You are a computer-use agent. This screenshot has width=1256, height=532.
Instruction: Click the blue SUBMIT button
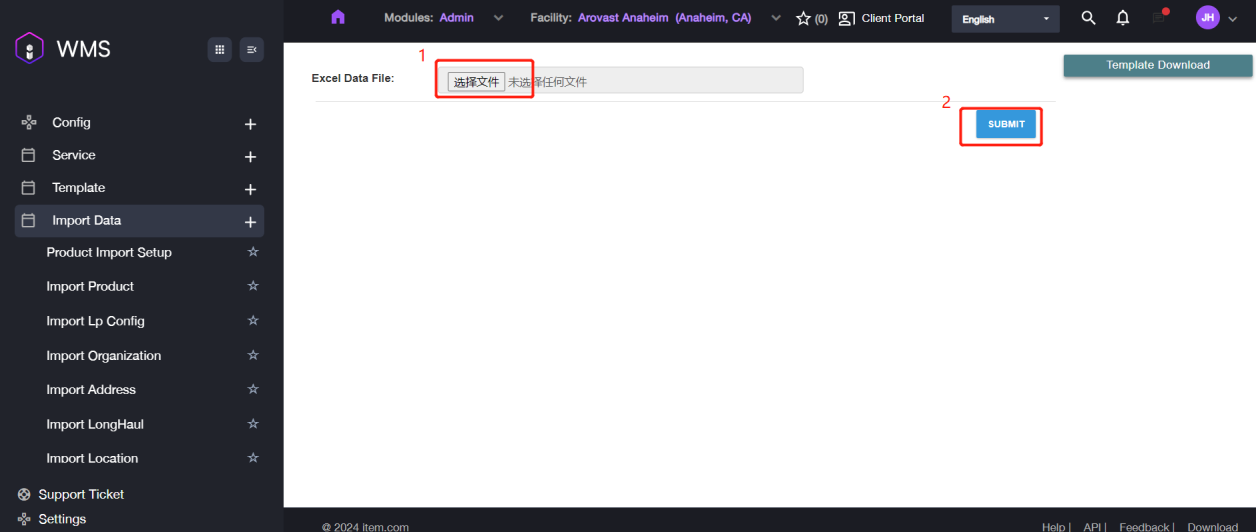coord(1006,124)
